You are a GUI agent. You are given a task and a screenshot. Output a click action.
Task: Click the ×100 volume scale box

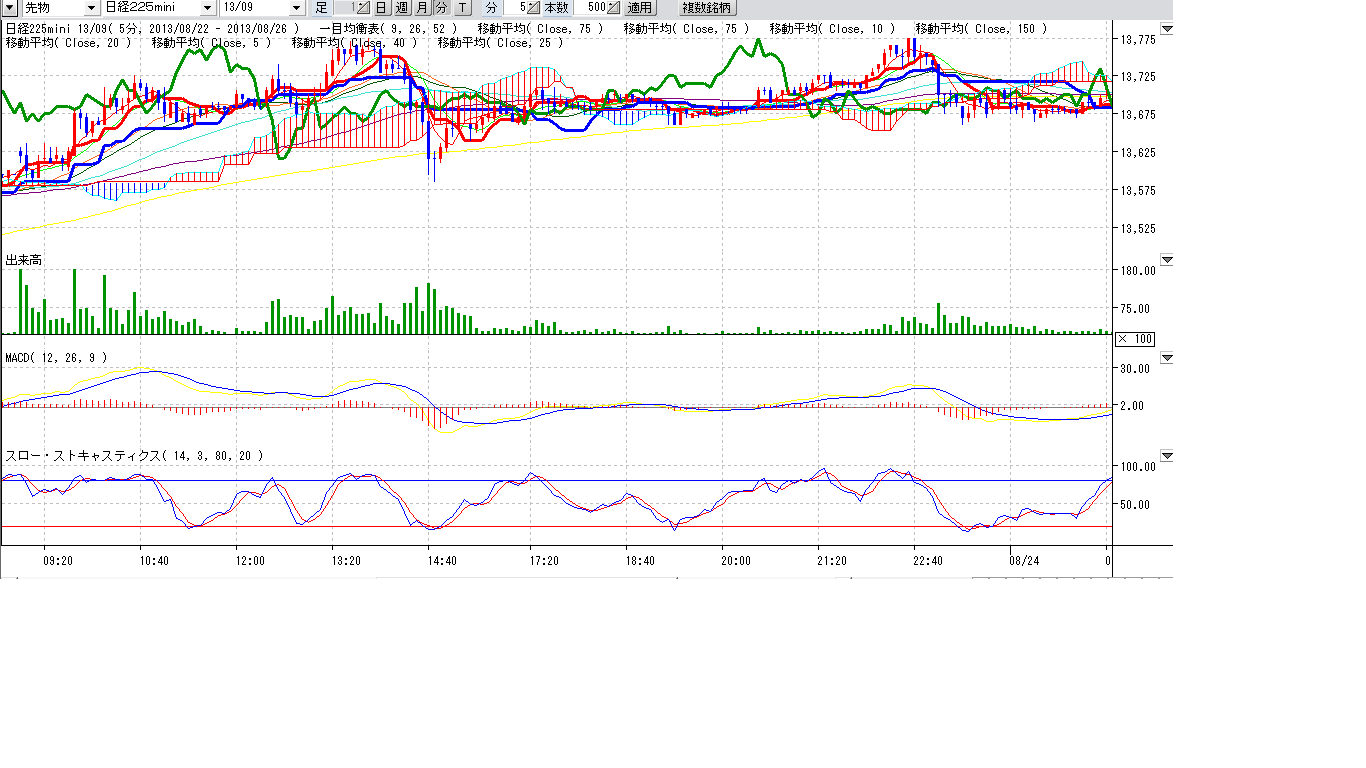(1135, 339)
